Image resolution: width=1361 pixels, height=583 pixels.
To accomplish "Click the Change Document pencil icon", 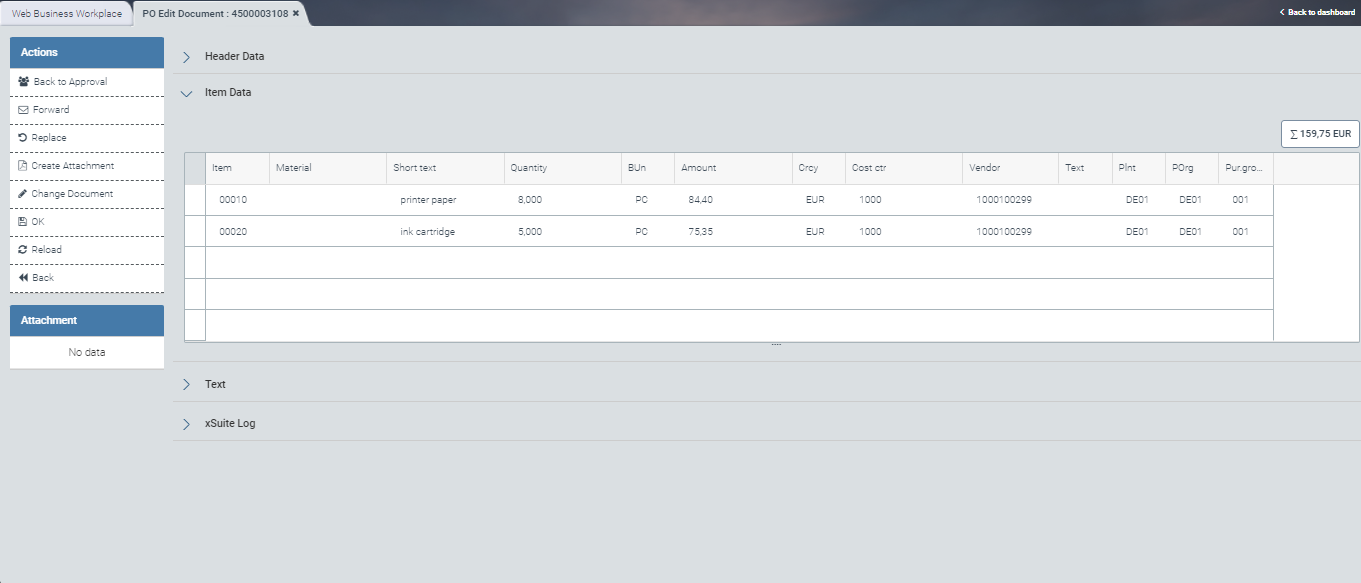I will (x=23, y=194).
